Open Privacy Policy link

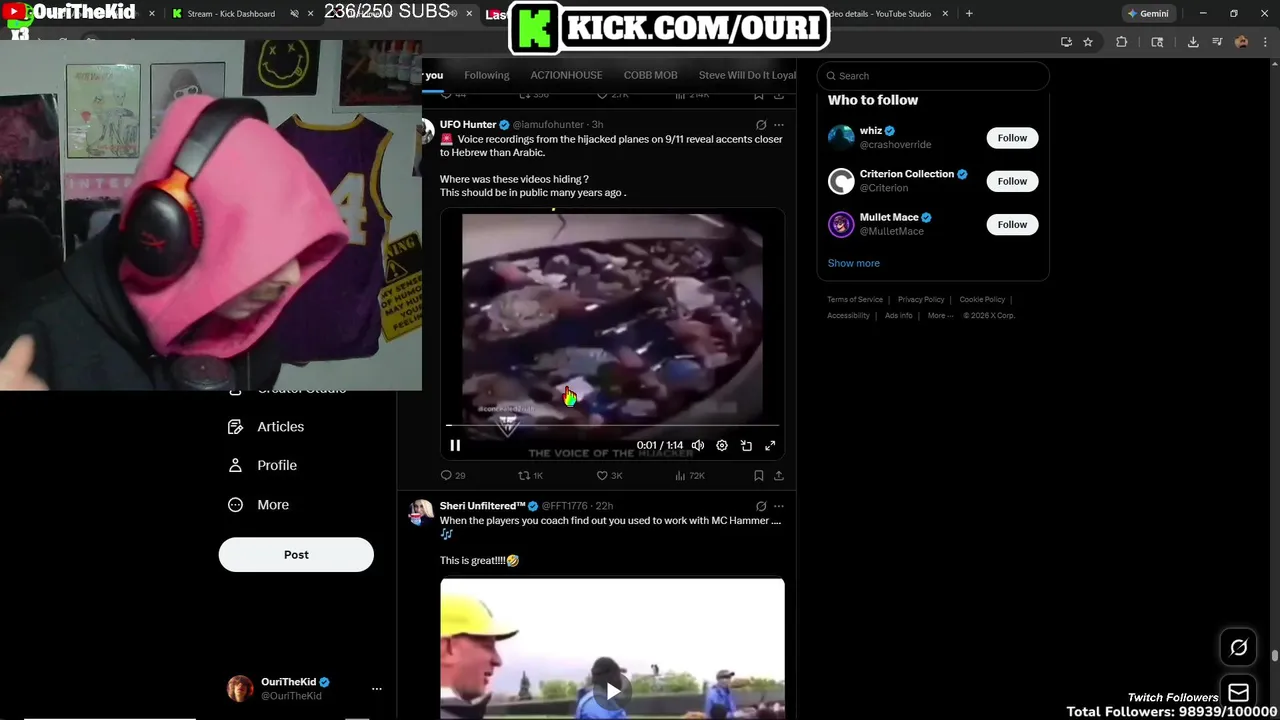[921, 300]
